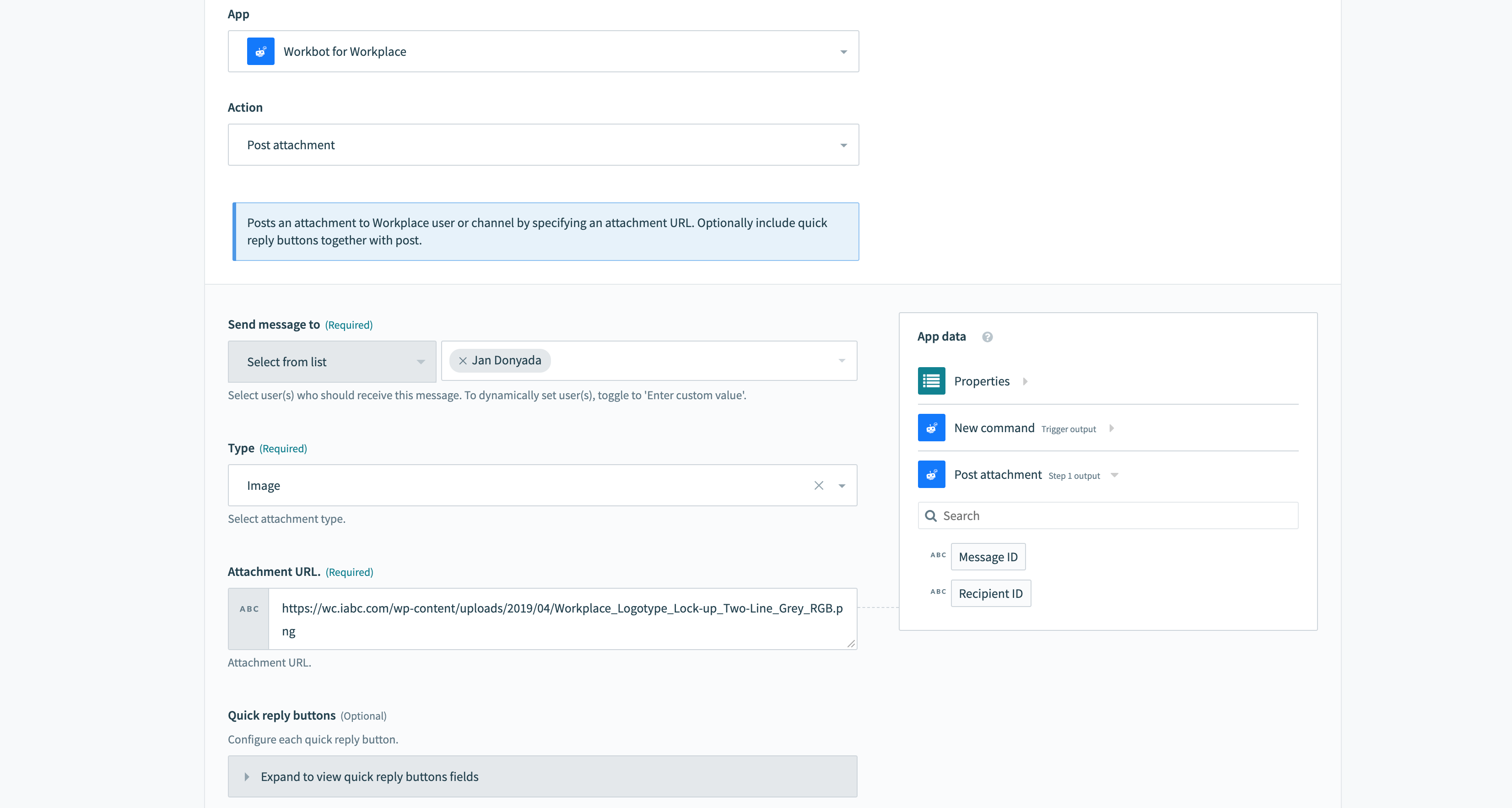Click the Post attachment Workbot icon
The width and height of the screenshot is (1512, 808).
[x=931, y=474]
